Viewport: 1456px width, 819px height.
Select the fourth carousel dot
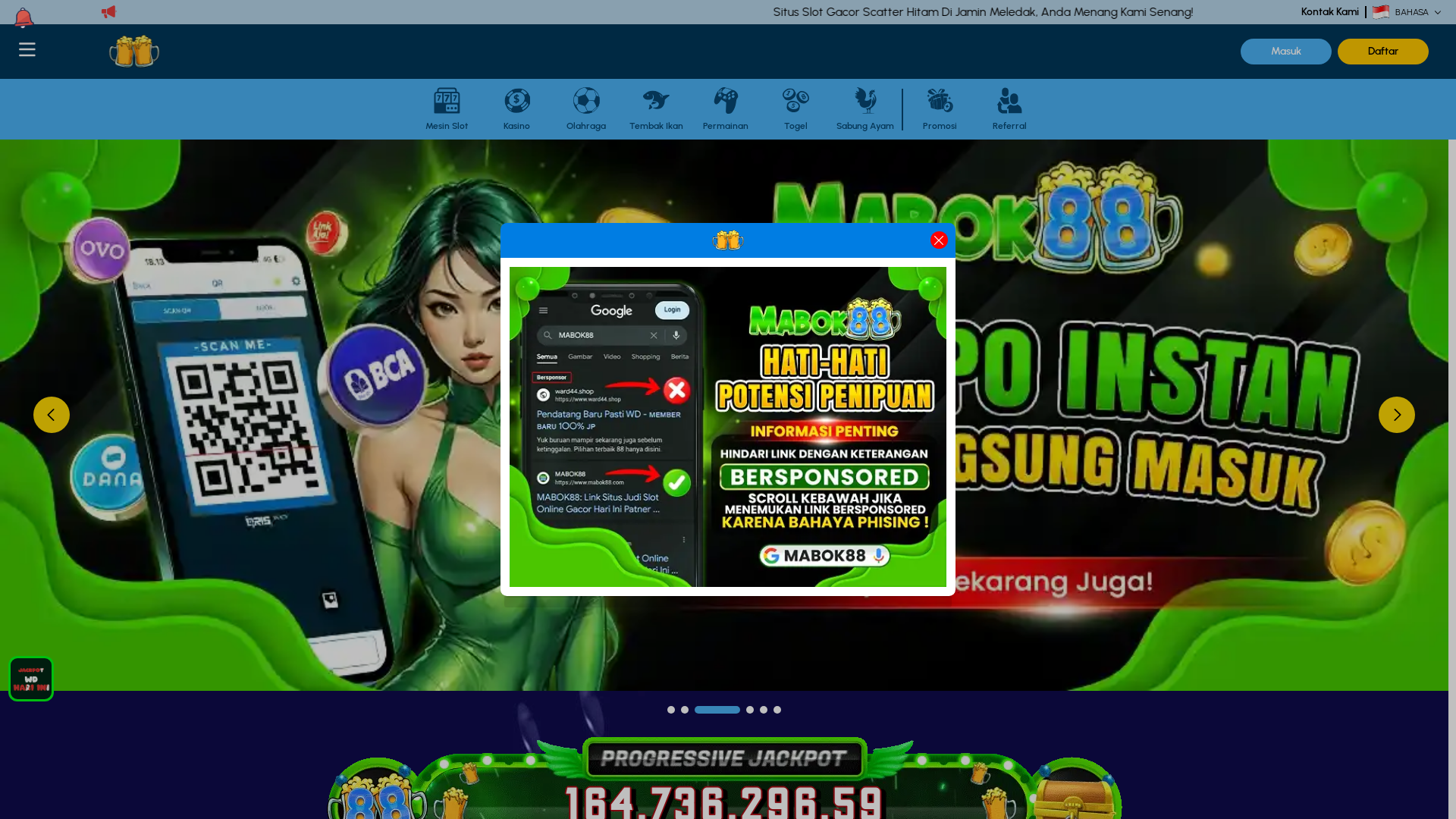tap(750, 710)
